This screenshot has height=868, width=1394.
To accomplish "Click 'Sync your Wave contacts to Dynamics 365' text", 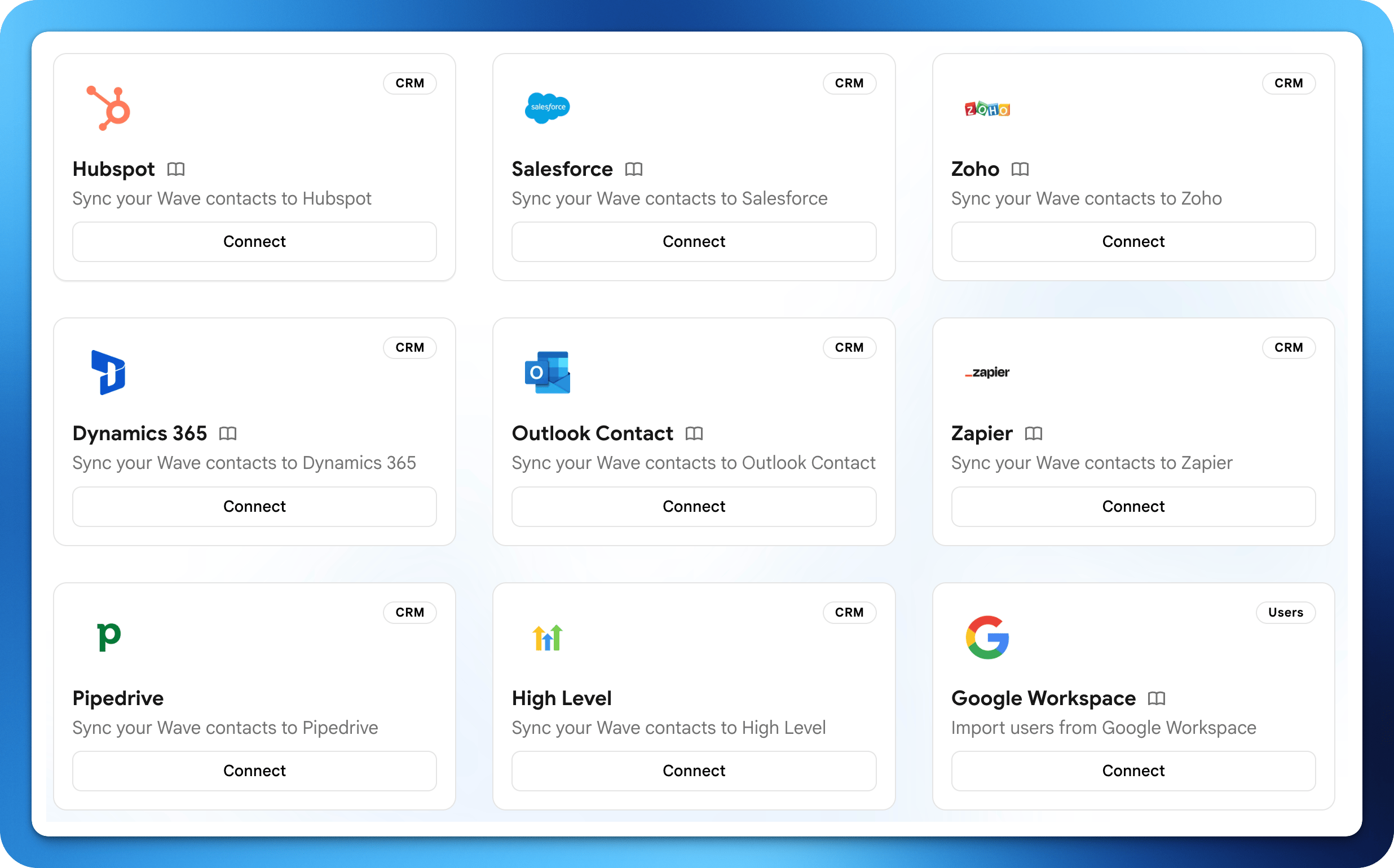I will (x=244, y=463).
